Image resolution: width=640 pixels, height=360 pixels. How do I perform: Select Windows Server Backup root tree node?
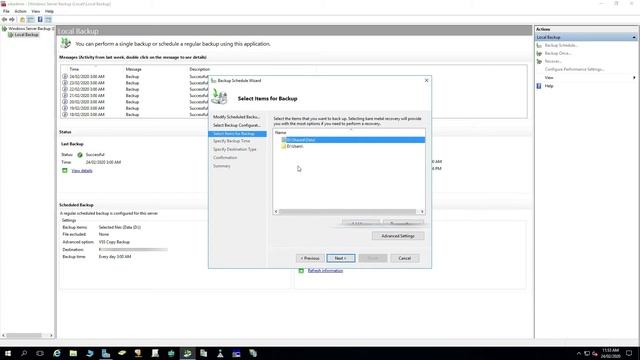tap(29, 29)
